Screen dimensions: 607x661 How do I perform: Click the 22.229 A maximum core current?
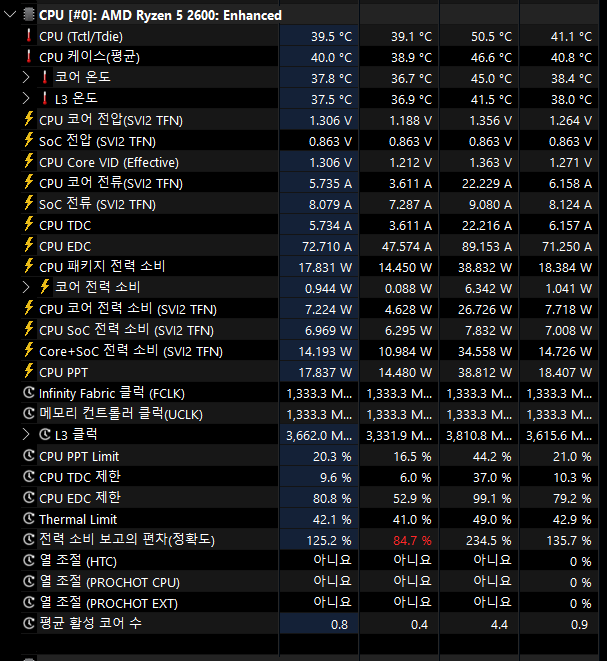pos(487,184)
